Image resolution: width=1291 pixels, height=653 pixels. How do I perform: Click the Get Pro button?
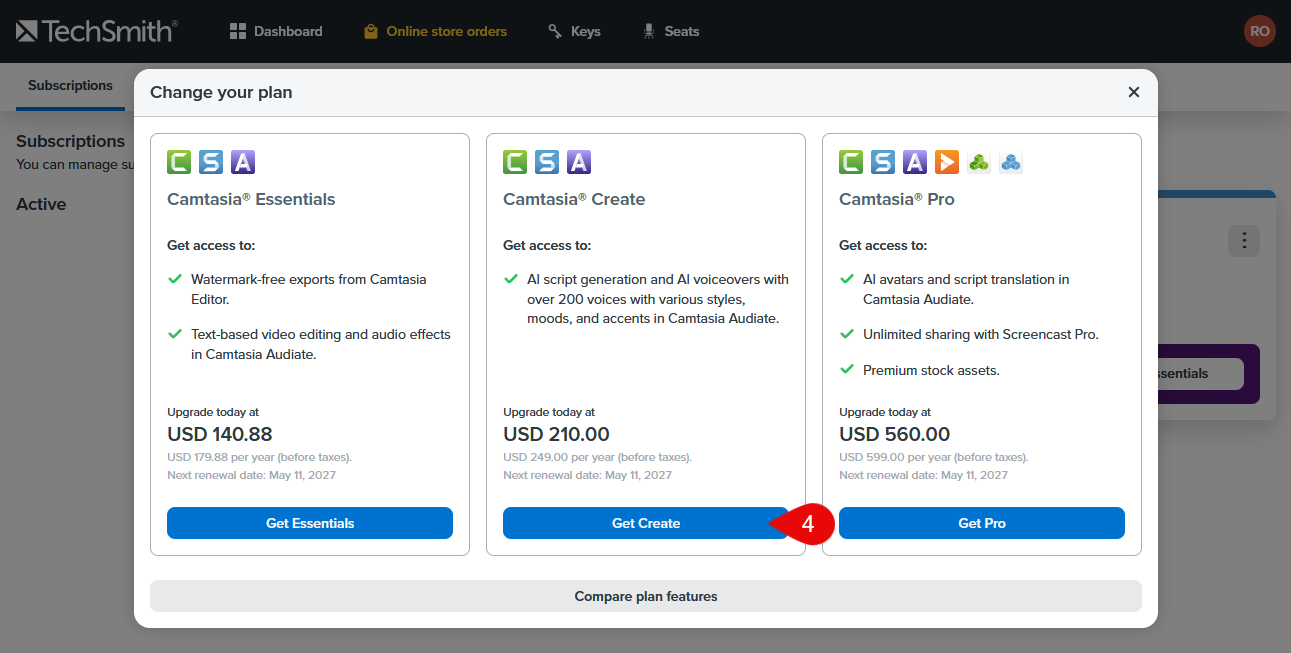coord(982,523)
